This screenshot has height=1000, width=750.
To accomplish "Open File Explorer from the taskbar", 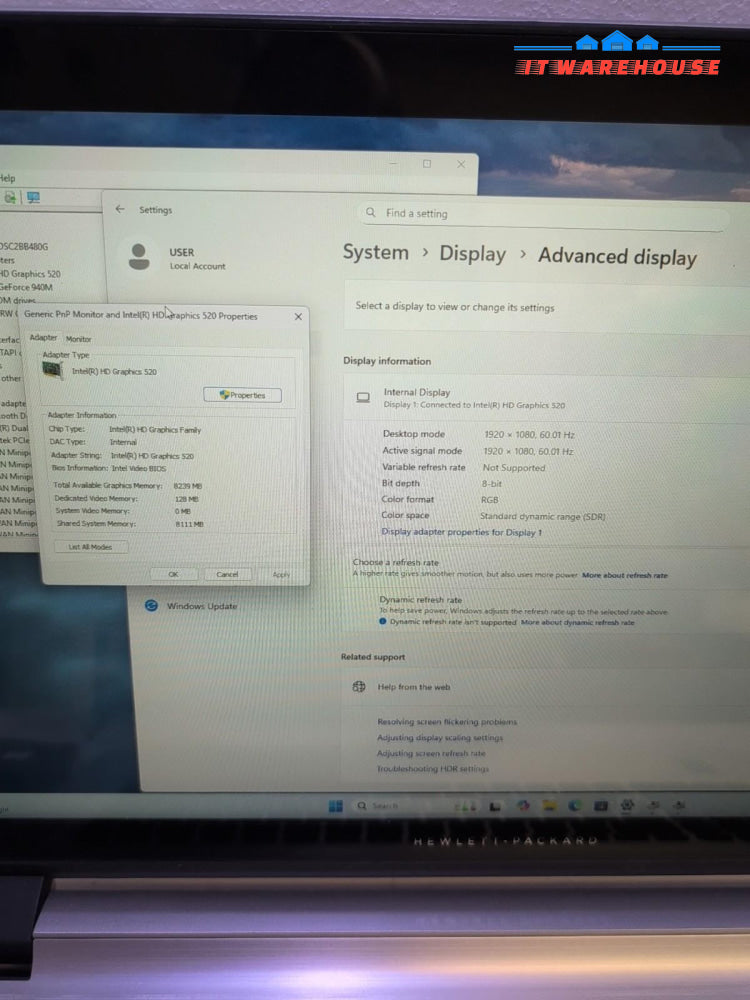I will 550,806.
